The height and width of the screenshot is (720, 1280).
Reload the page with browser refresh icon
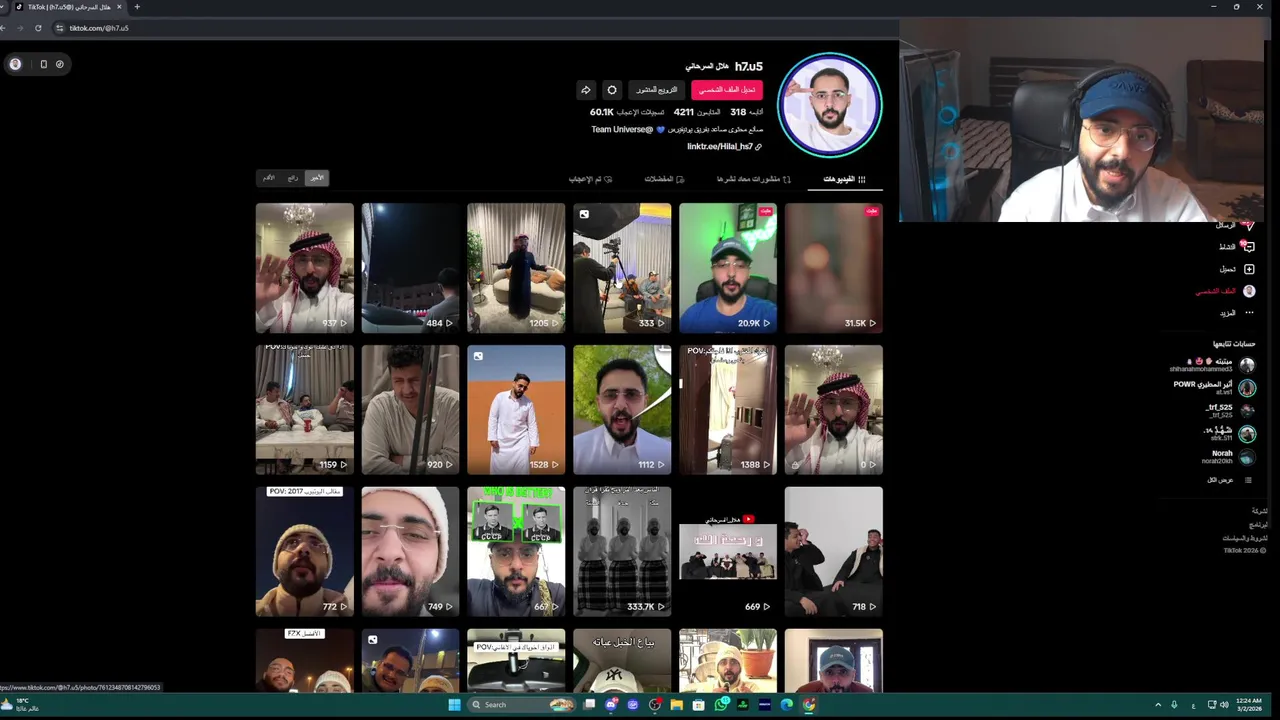click(38, 28)
